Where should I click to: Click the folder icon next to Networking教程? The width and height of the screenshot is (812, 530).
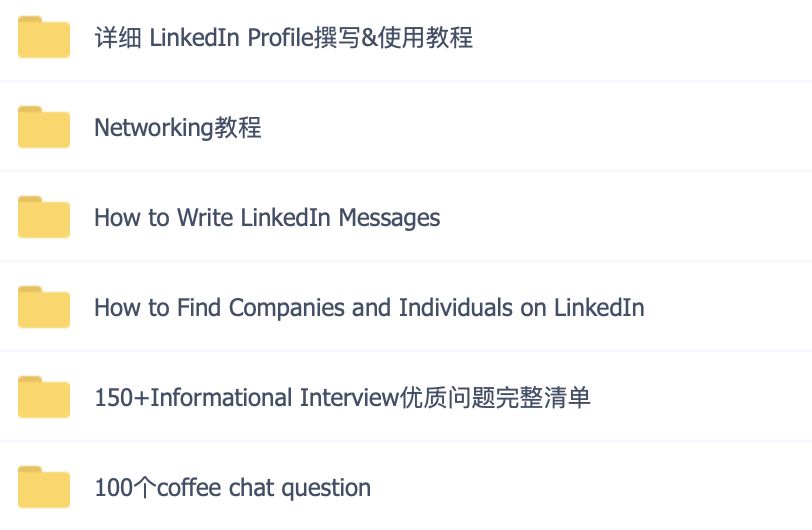(x=44, y=127)
